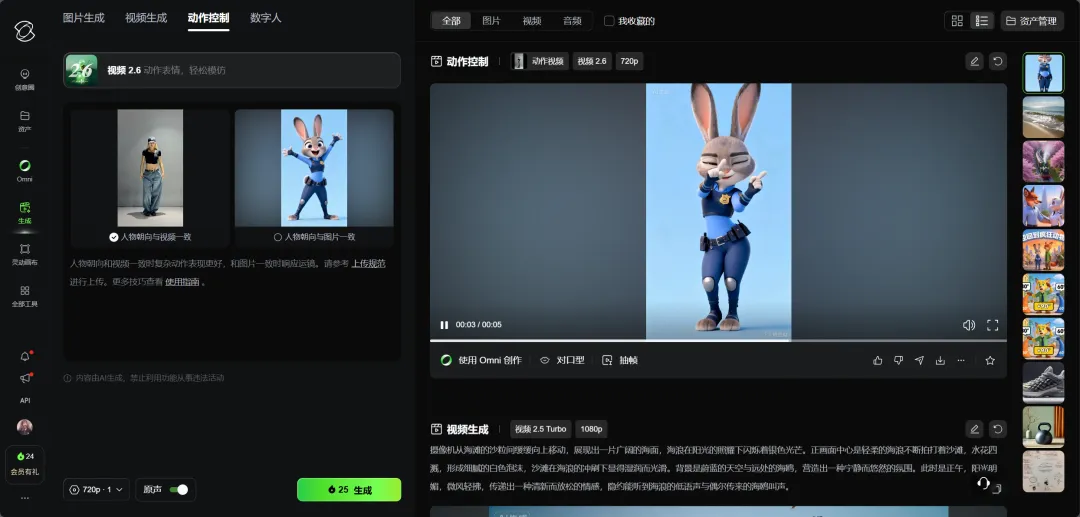Edit the 动作控制 task with pencil icon

pyautogui.click(x=974, y=61)
